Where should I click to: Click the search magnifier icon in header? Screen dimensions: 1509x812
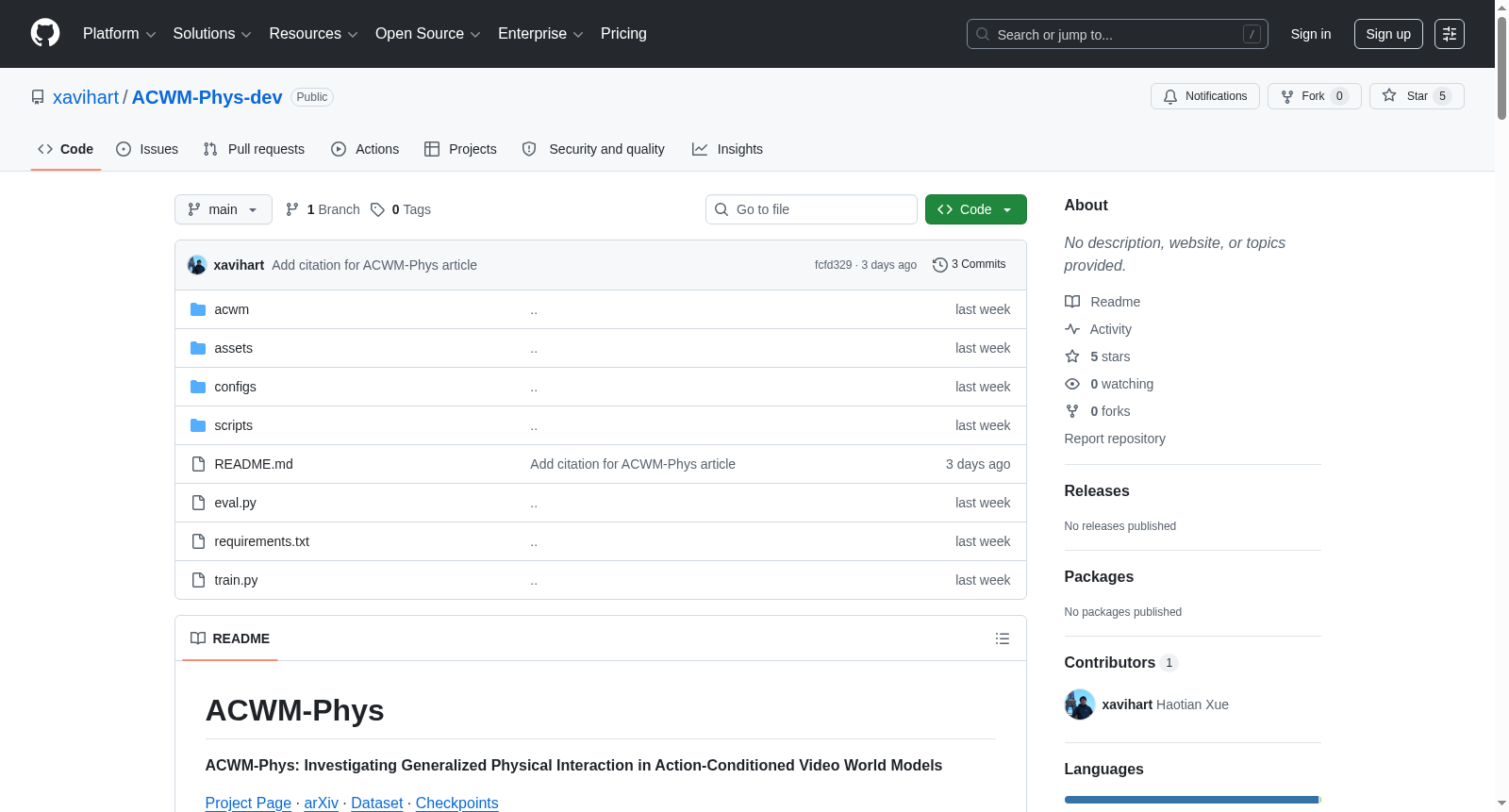(983, 34)
